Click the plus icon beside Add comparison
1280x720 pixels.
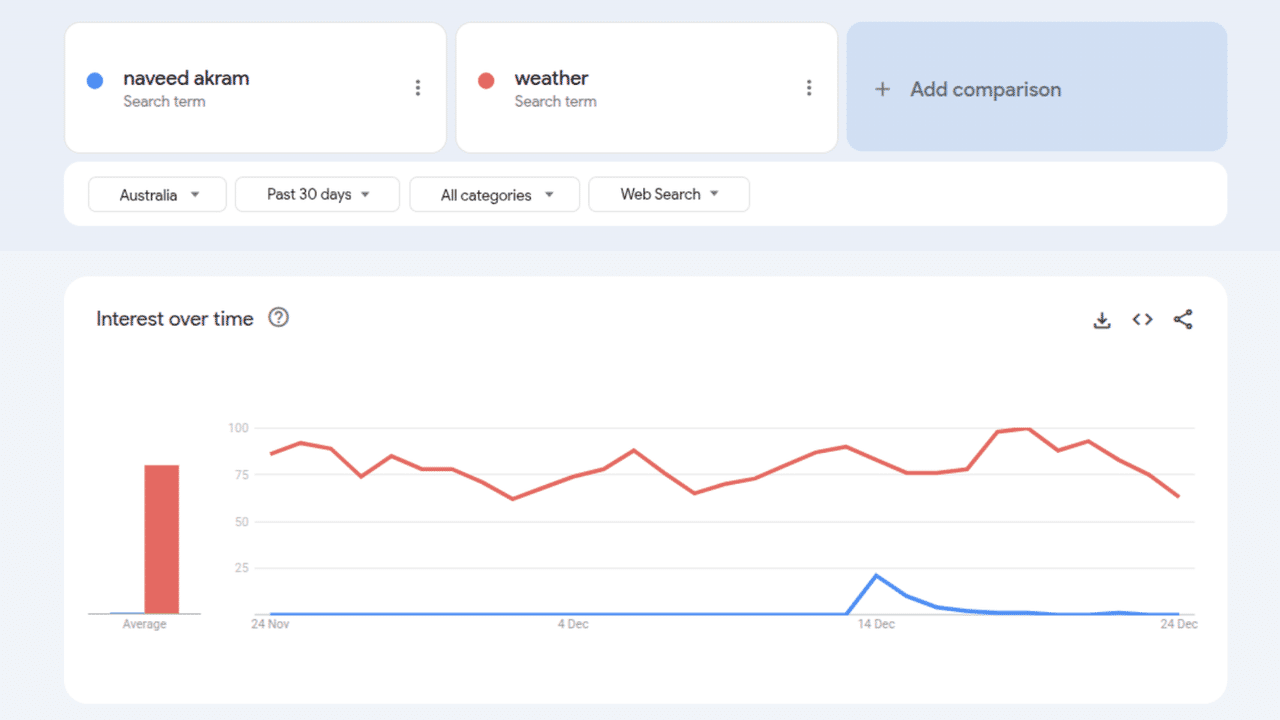tap(883, 89)
